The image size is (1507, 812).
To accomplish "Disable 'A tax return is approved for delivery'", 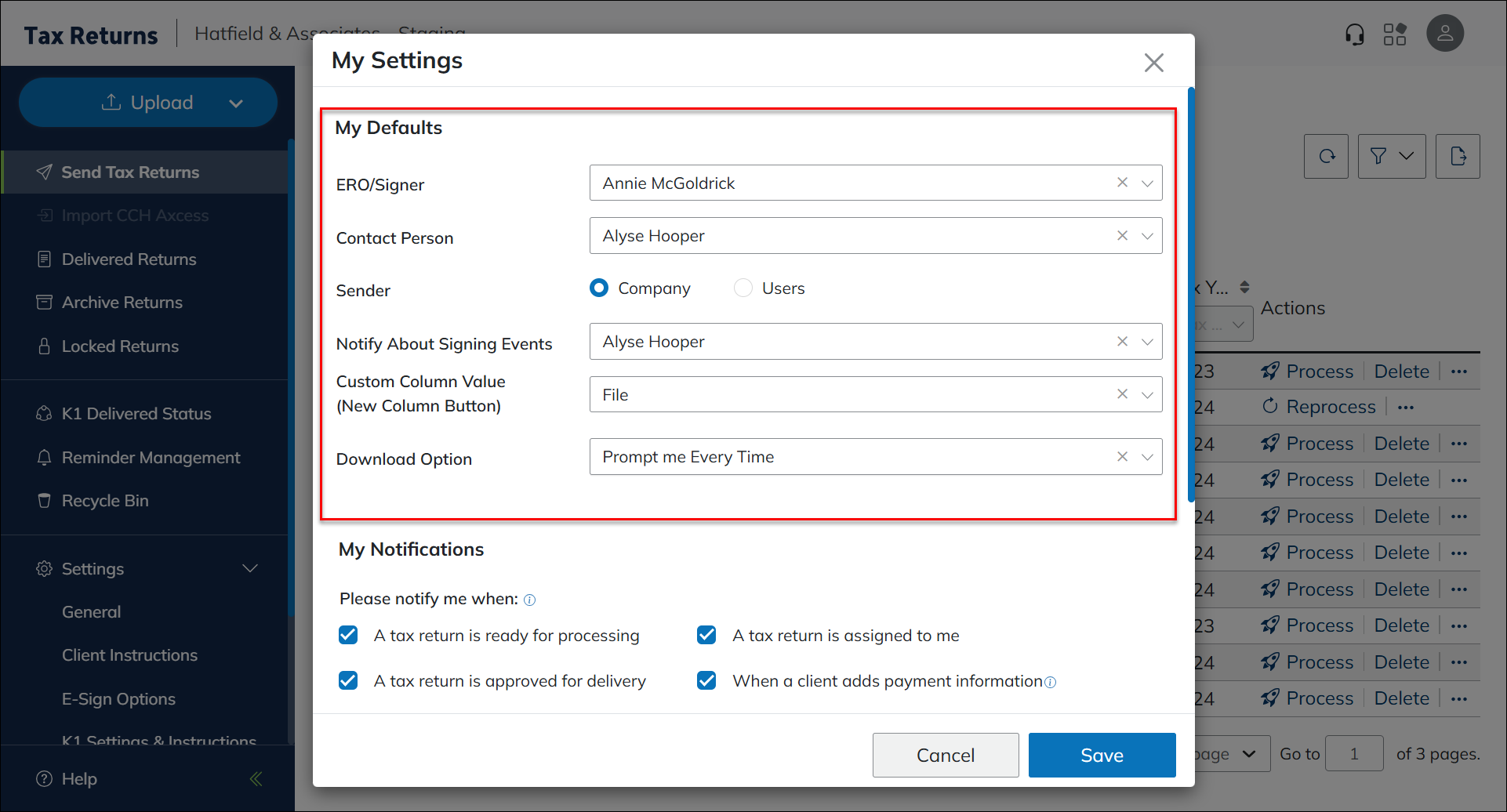I will point(348,680).
